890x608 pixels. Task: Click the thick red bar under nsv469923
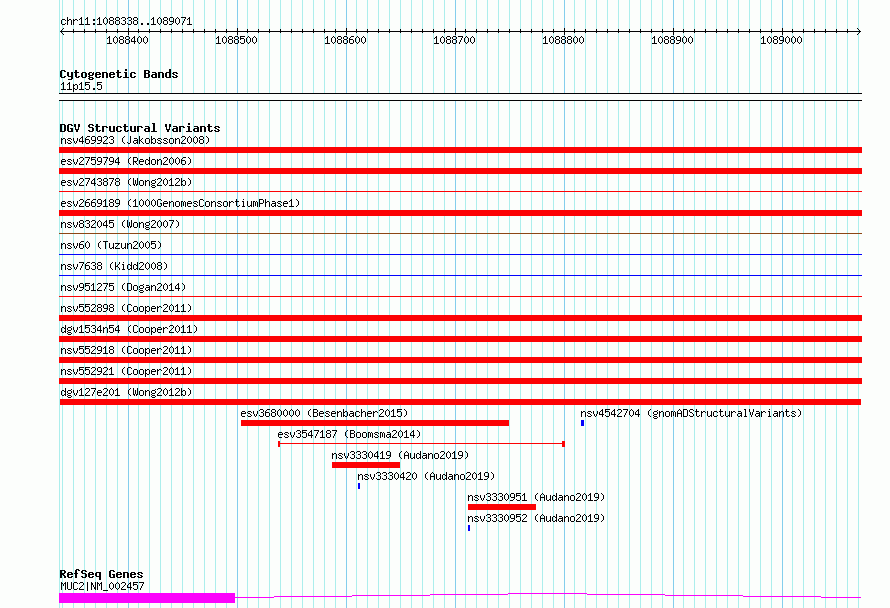point(460,150)
